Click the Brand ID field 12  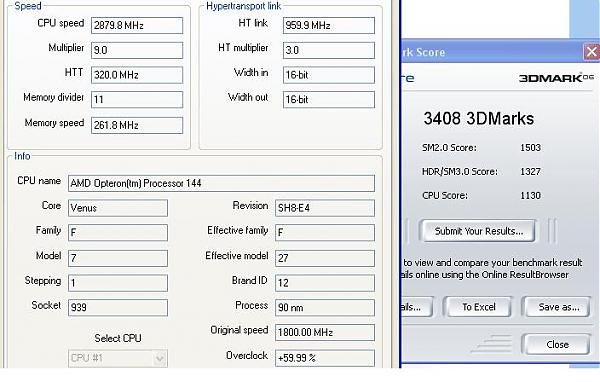coord(325,283)
